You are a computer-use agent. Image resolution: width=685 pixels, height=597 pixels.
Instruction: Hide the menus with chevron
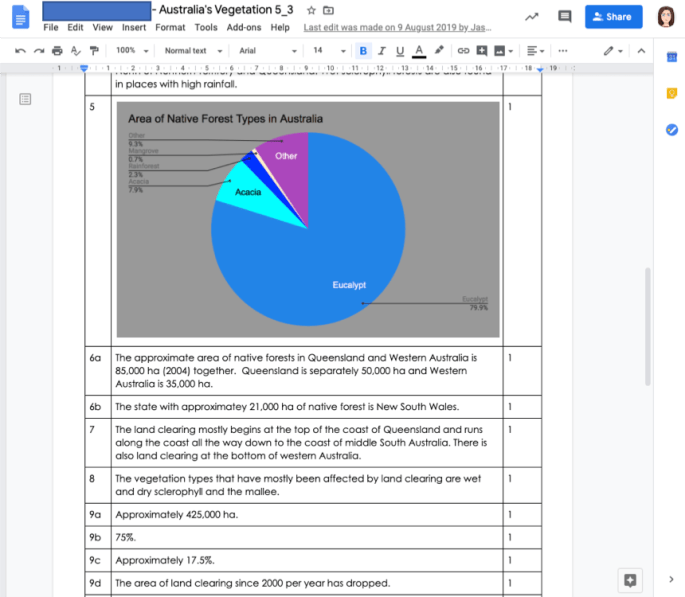point(641,51)
